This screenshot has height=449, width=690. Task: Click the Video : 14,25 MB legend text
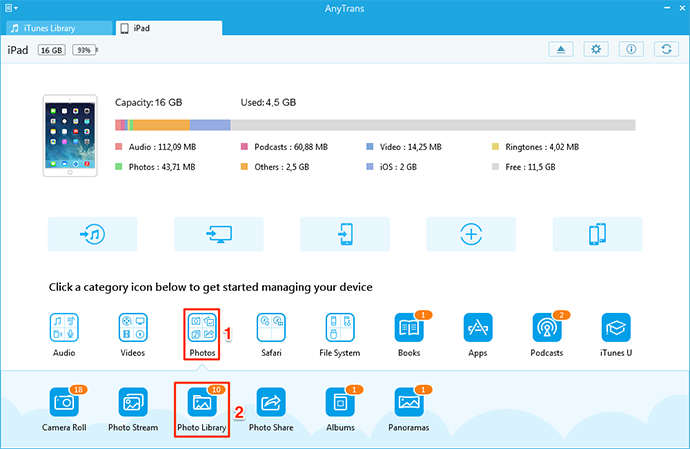[x=411, y=147]
